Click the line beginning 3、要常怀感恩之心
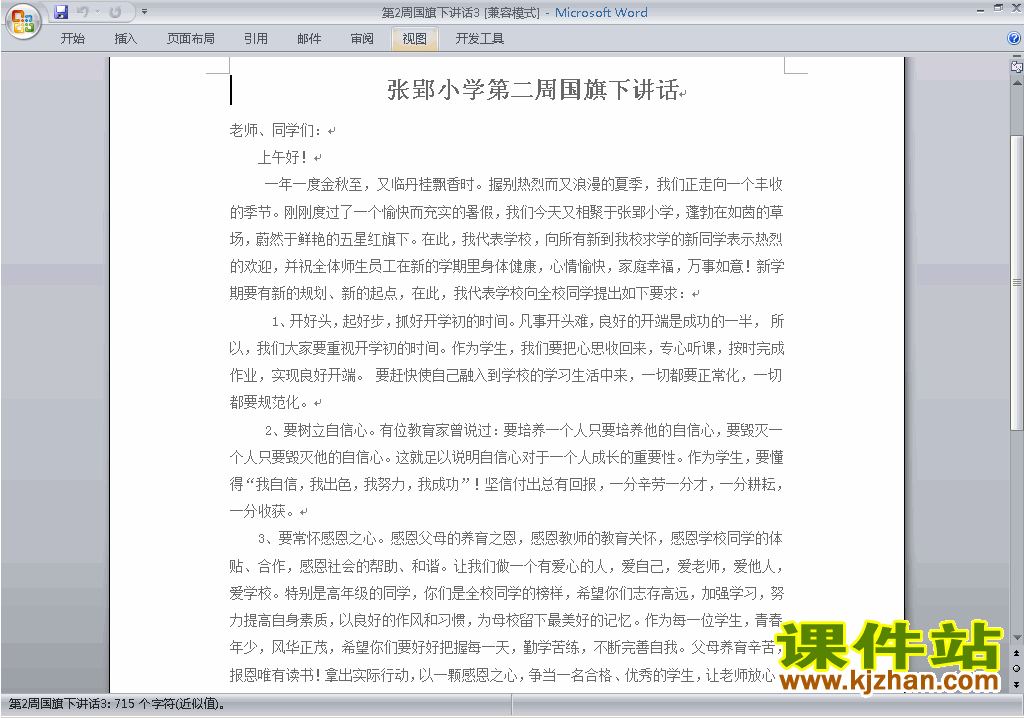1024x718 pixels. tap(520, 539)
